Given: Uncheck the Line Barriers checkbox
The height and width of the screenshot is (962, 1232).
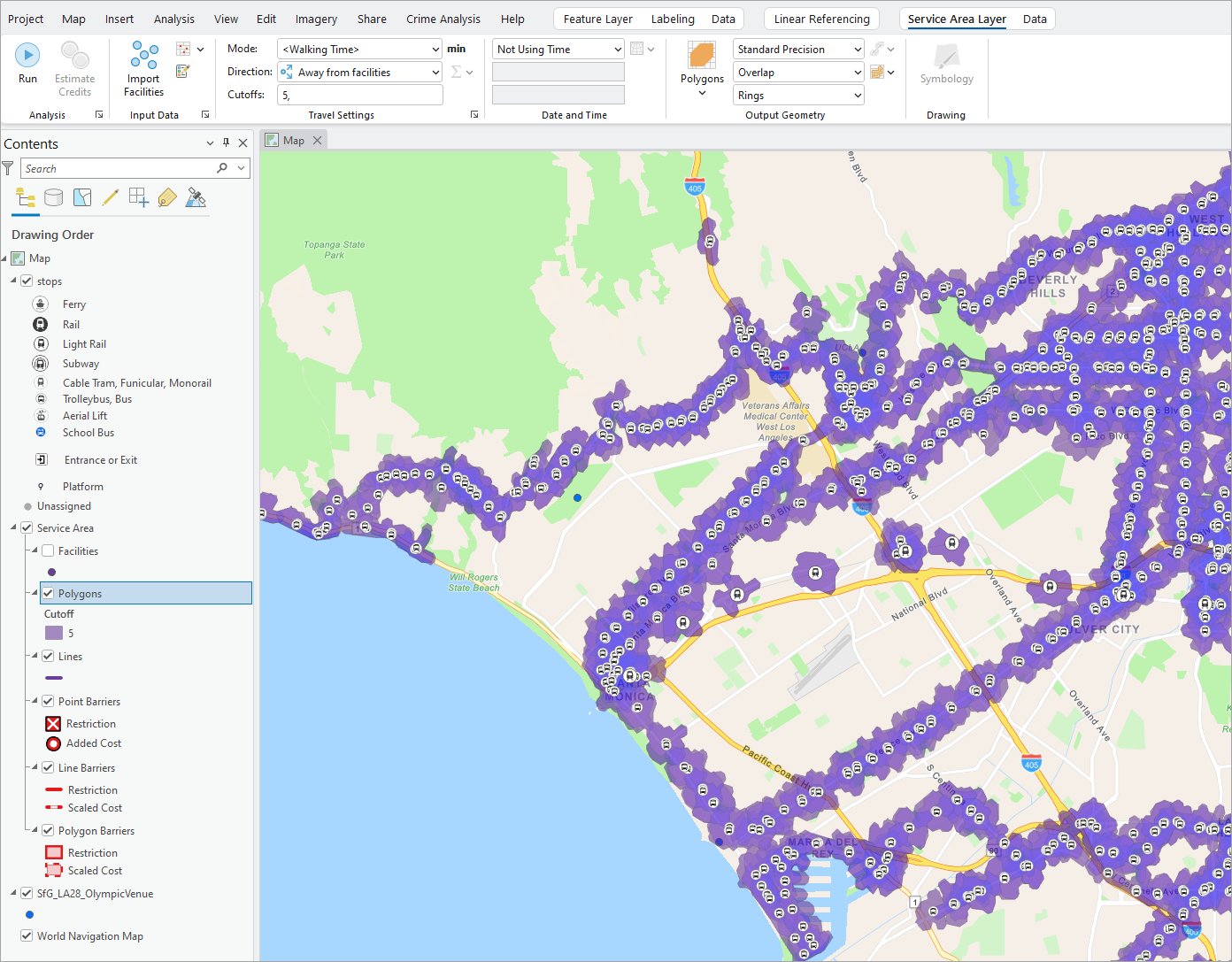Looking at the screenshot, I should (x=48, y=767).
